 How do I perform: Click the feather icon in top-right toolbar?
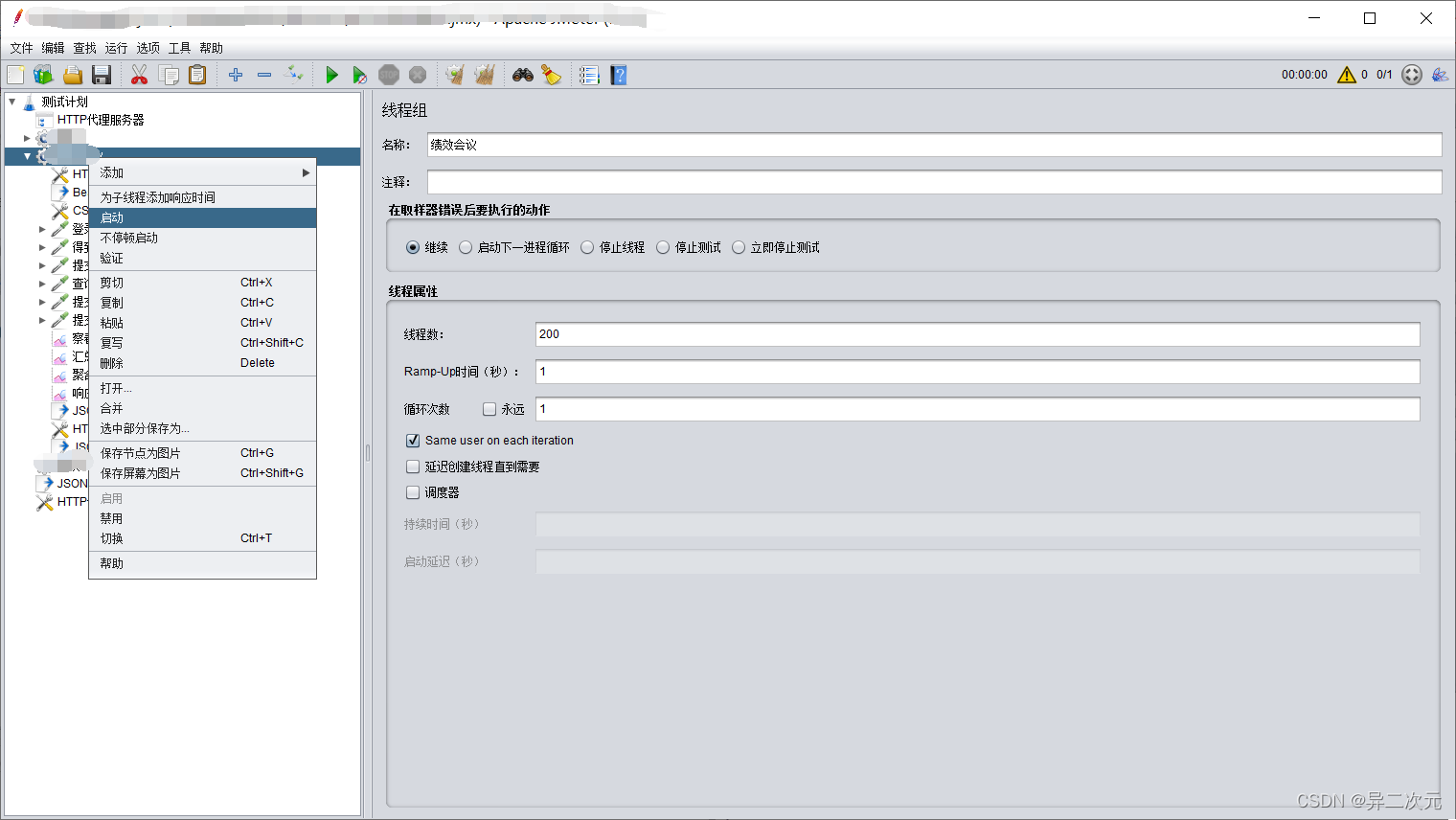(x=1440, y=75)
